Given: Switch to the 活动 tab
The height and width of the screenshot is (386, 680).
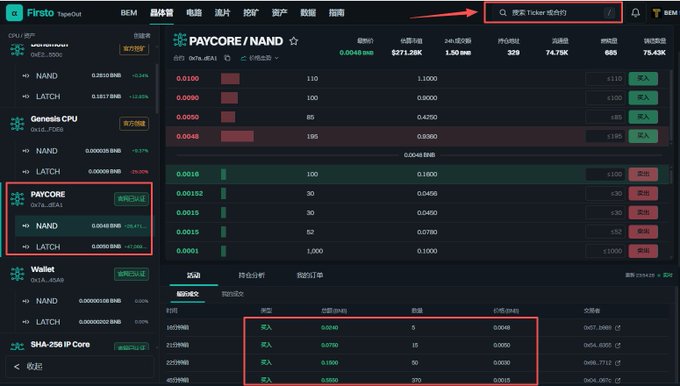Looking at the screenshot, I should (x=193, y=275).
